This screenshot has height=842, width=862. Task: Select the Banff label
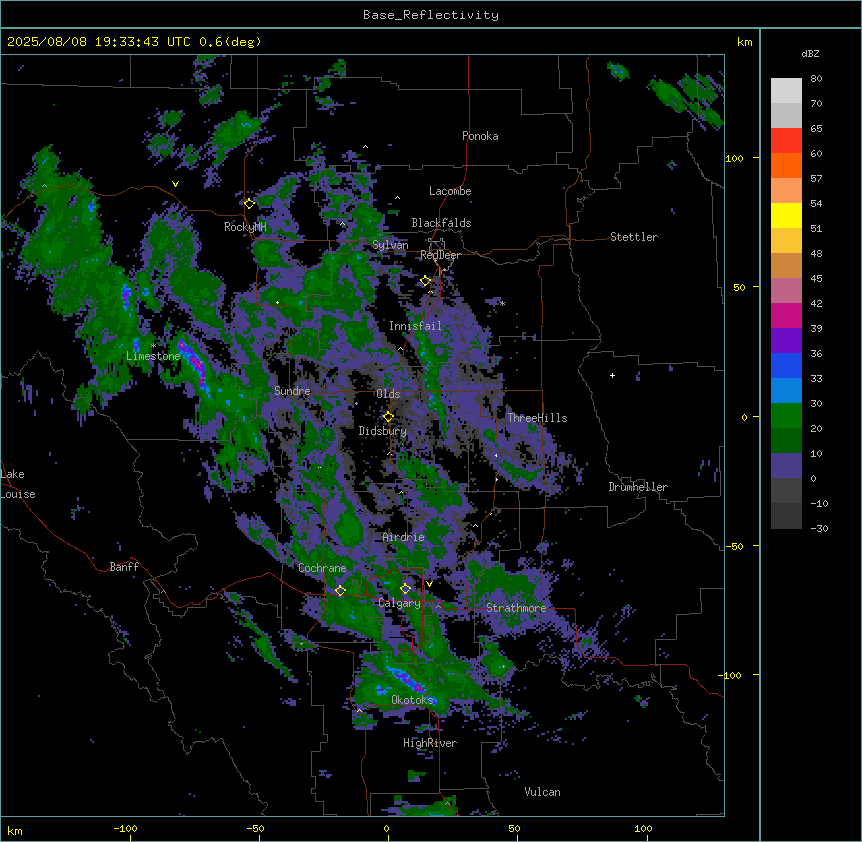(x=124, y=567)
